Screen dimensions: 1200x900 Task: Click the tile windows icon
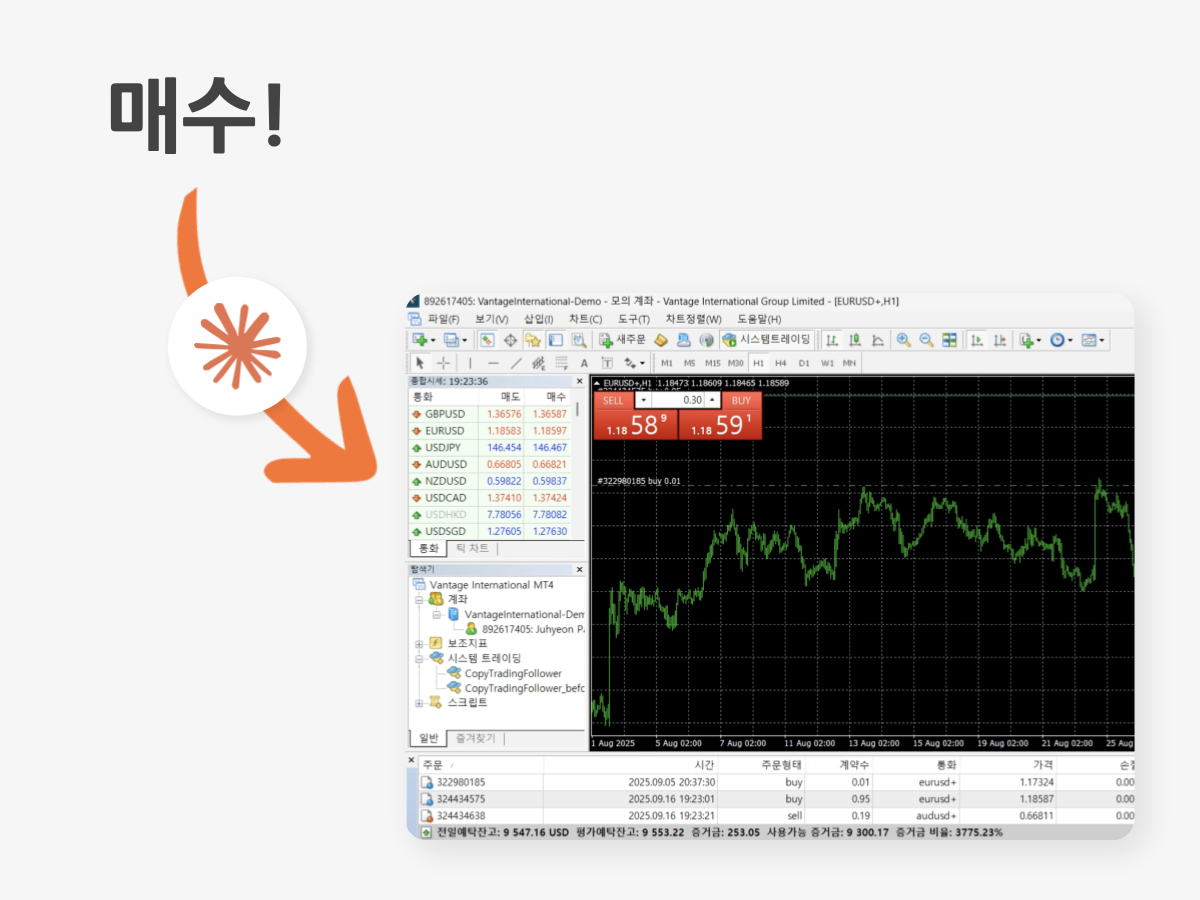949,340
